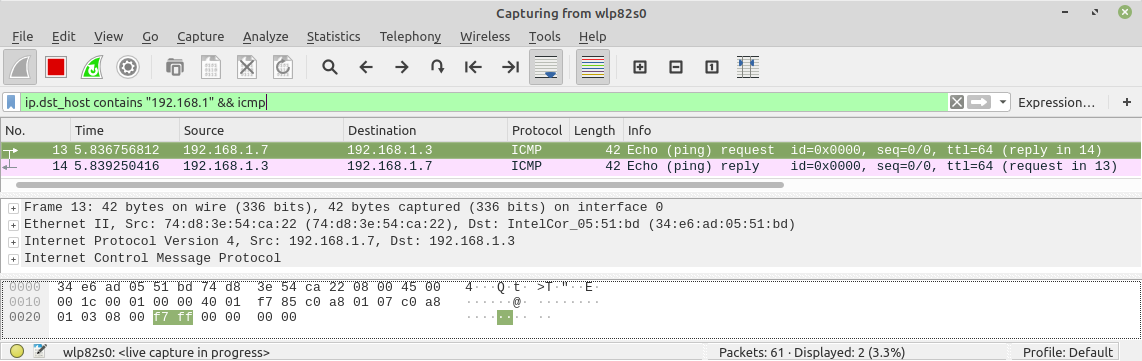Open the recent filters dropdown arrow
The height and width of the screenshot is (361, 1142).
click(1003, 103)
